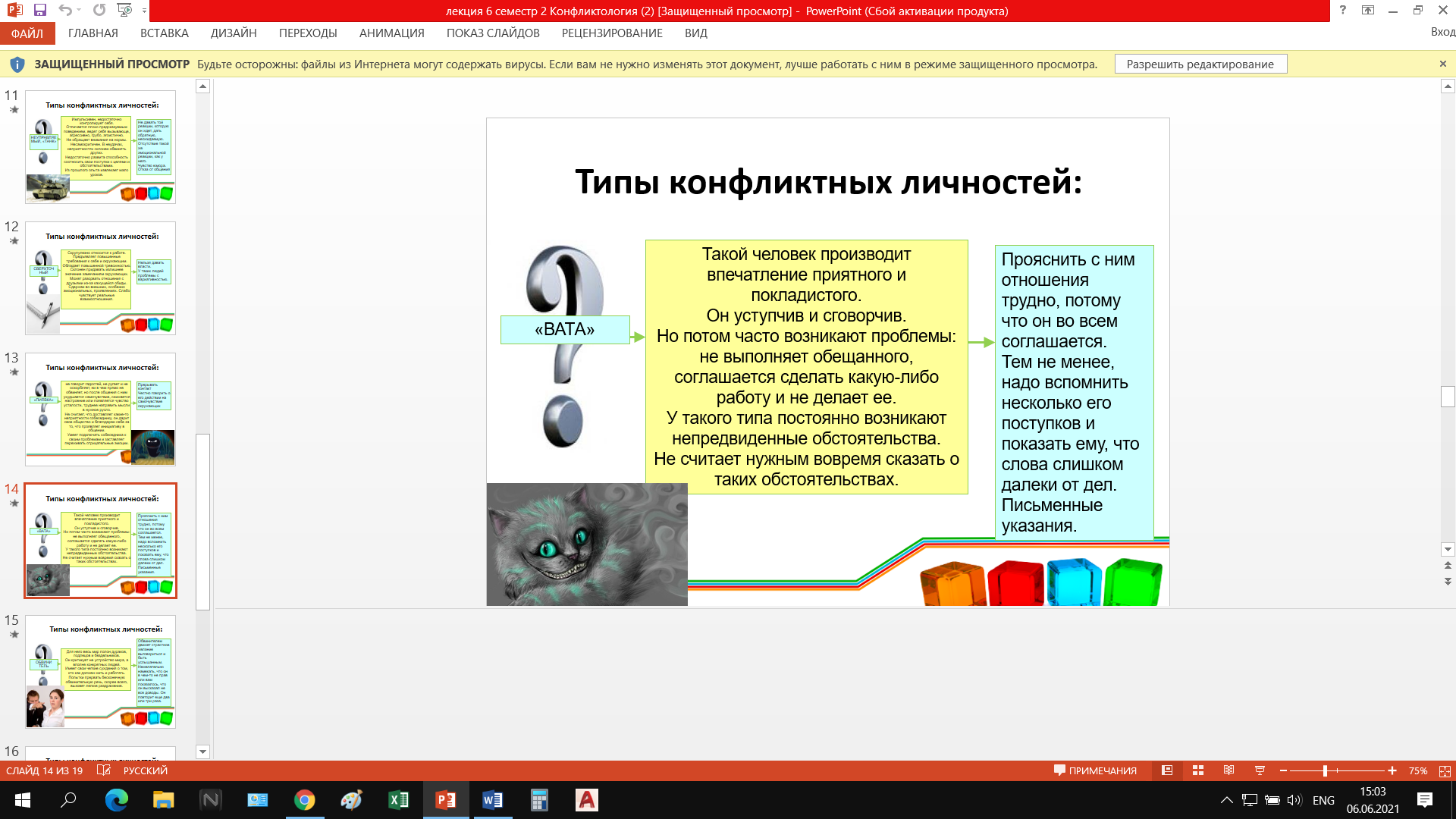The height and width of the screenshot is (819, 1456).
Task: Click РУССКИЙ language indicator
Action: pos(146,770)
